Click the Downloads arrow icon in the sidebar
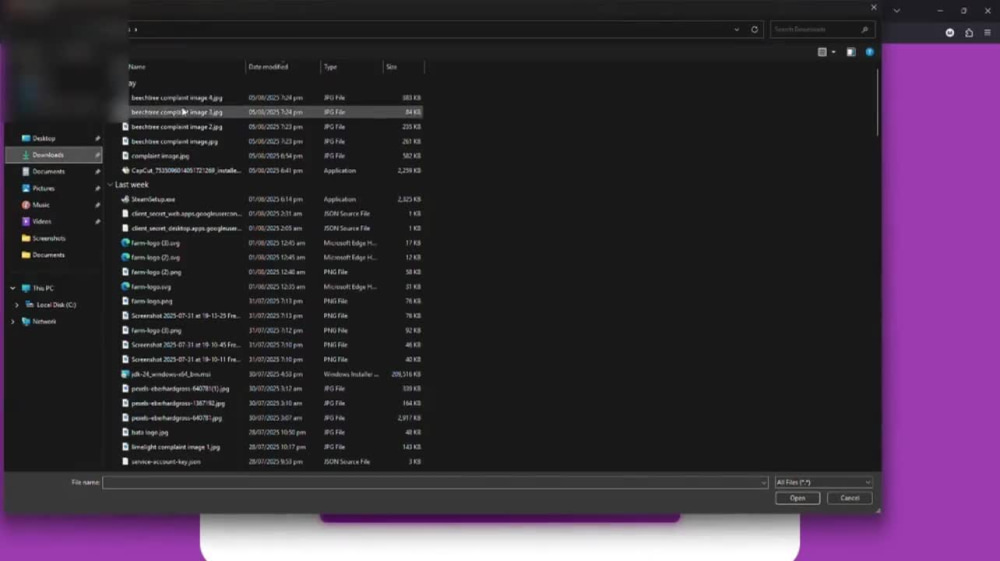The width and height of the screenshot is (1000, 561). [26, 155]
